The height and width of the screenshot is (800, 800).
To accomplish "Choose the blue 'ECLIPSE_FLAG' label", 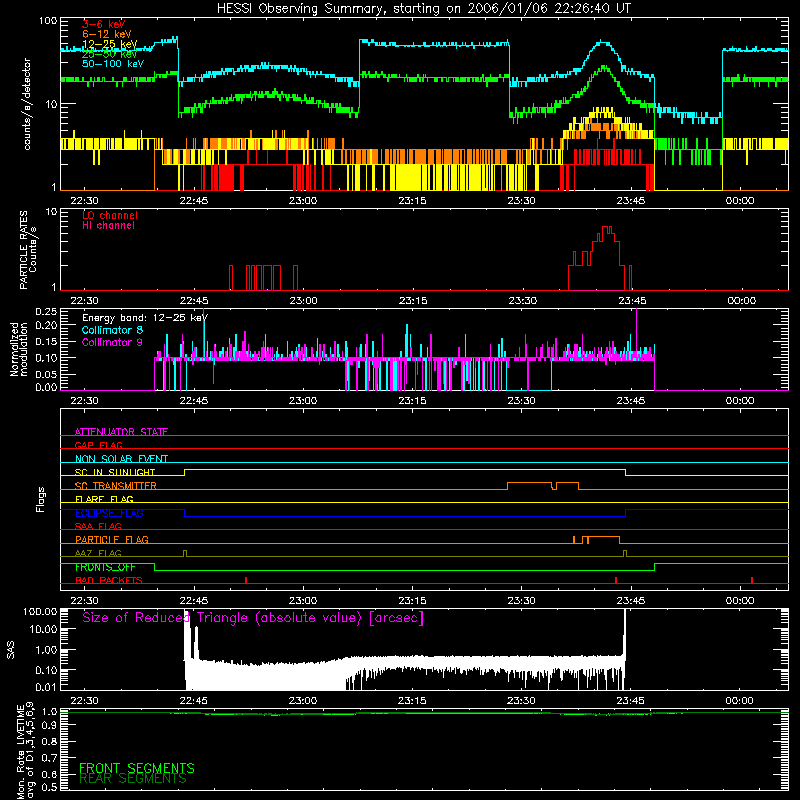I will pos(109,513).
